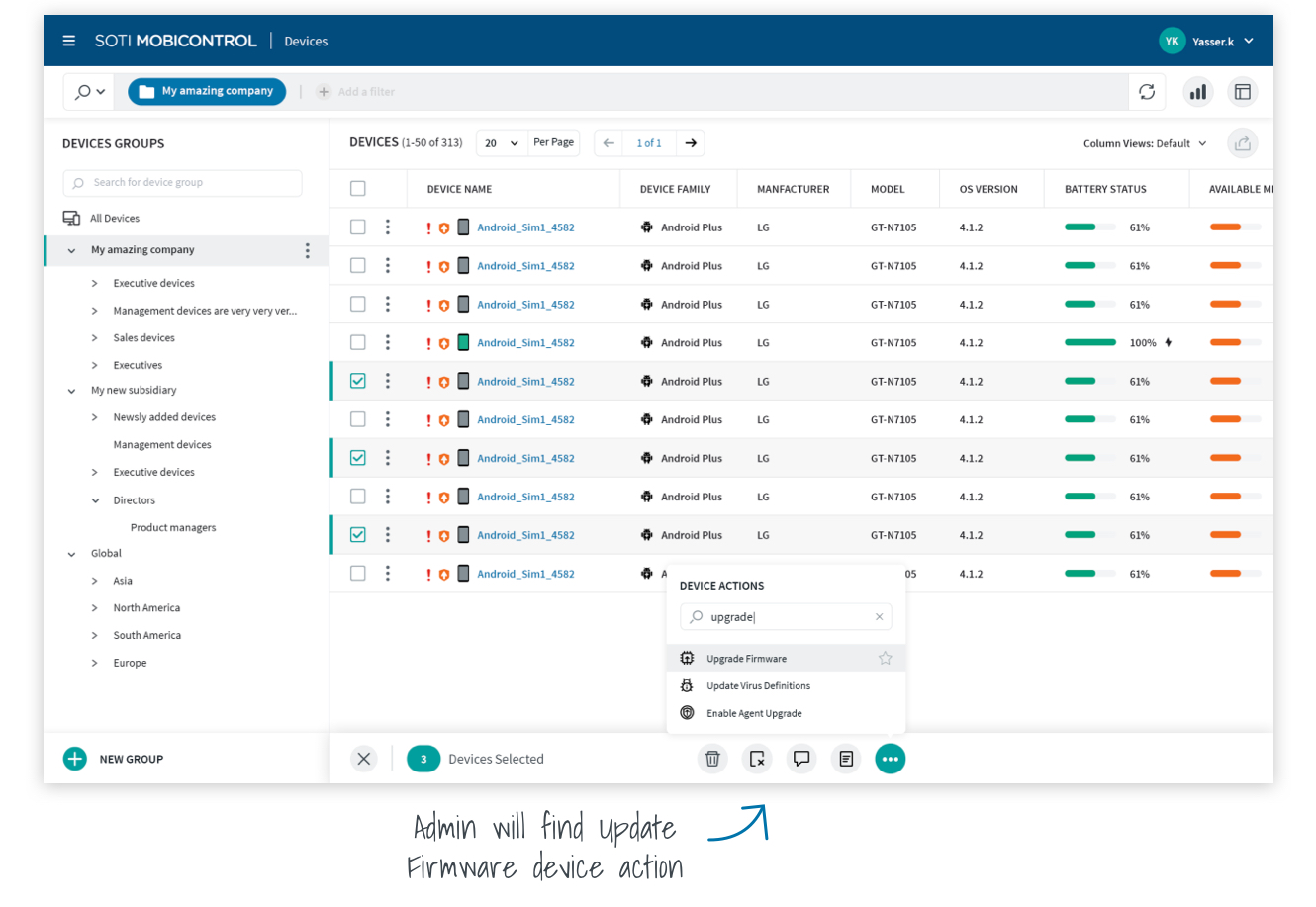Select Upgrade Firmware from device actions
1316x907 pixels.
746,659
